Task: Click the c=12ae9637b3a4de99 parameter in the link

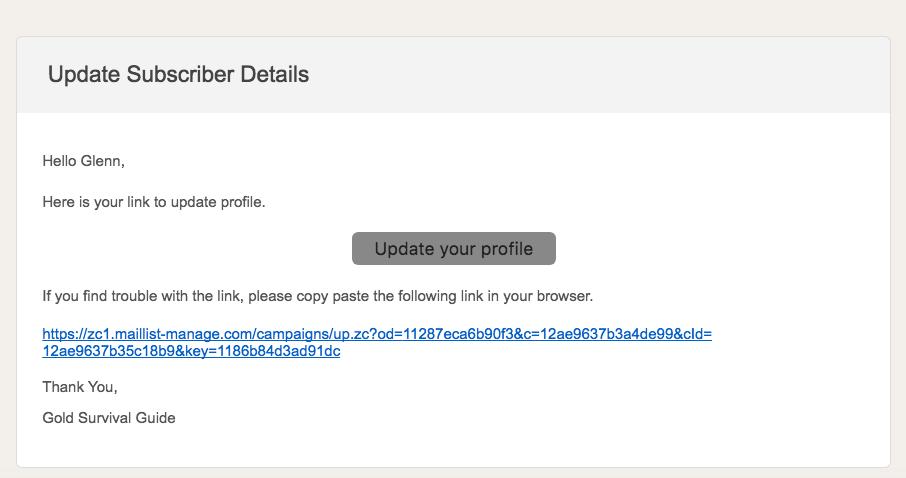Action: [x=599, y=334]
